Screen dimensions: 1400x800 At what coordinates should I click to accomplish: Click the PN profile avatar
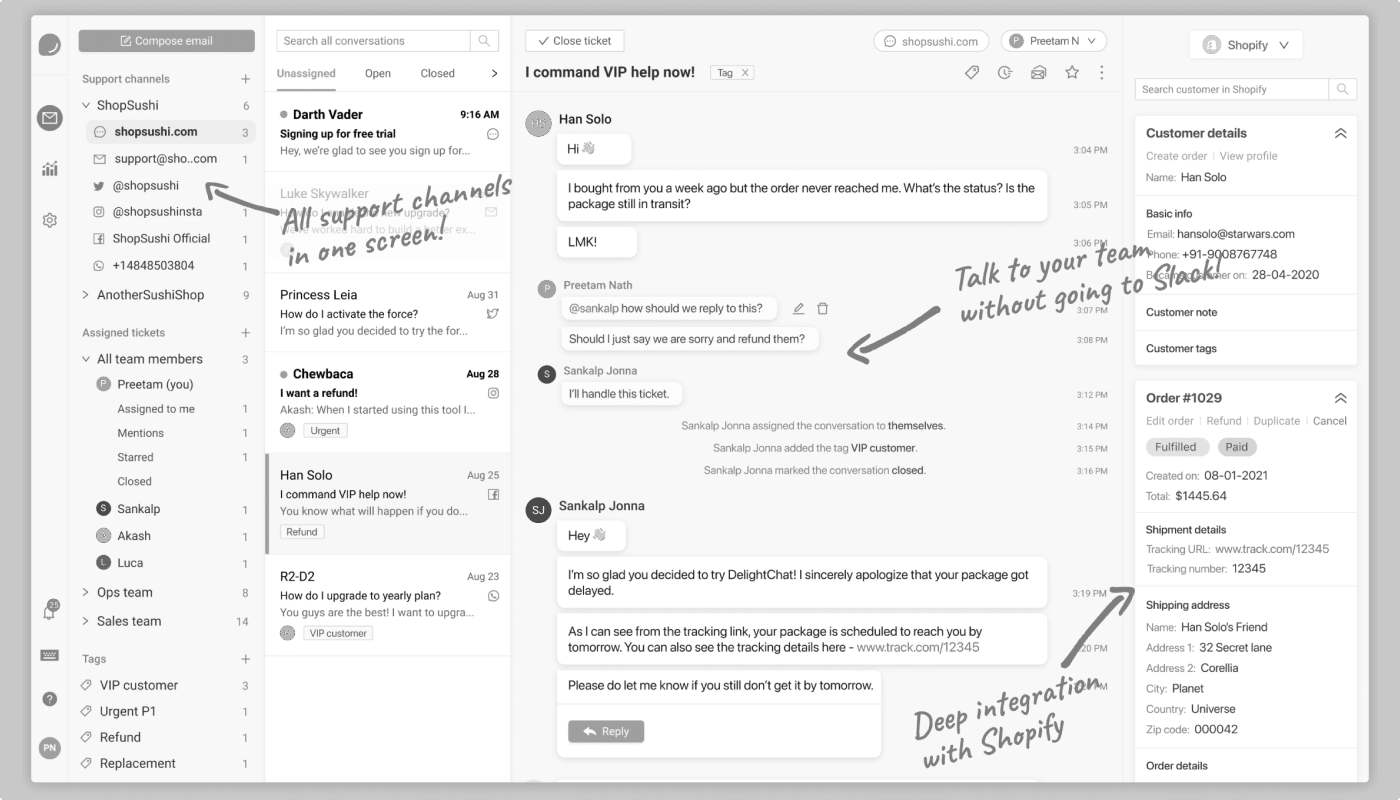(49, 747)
